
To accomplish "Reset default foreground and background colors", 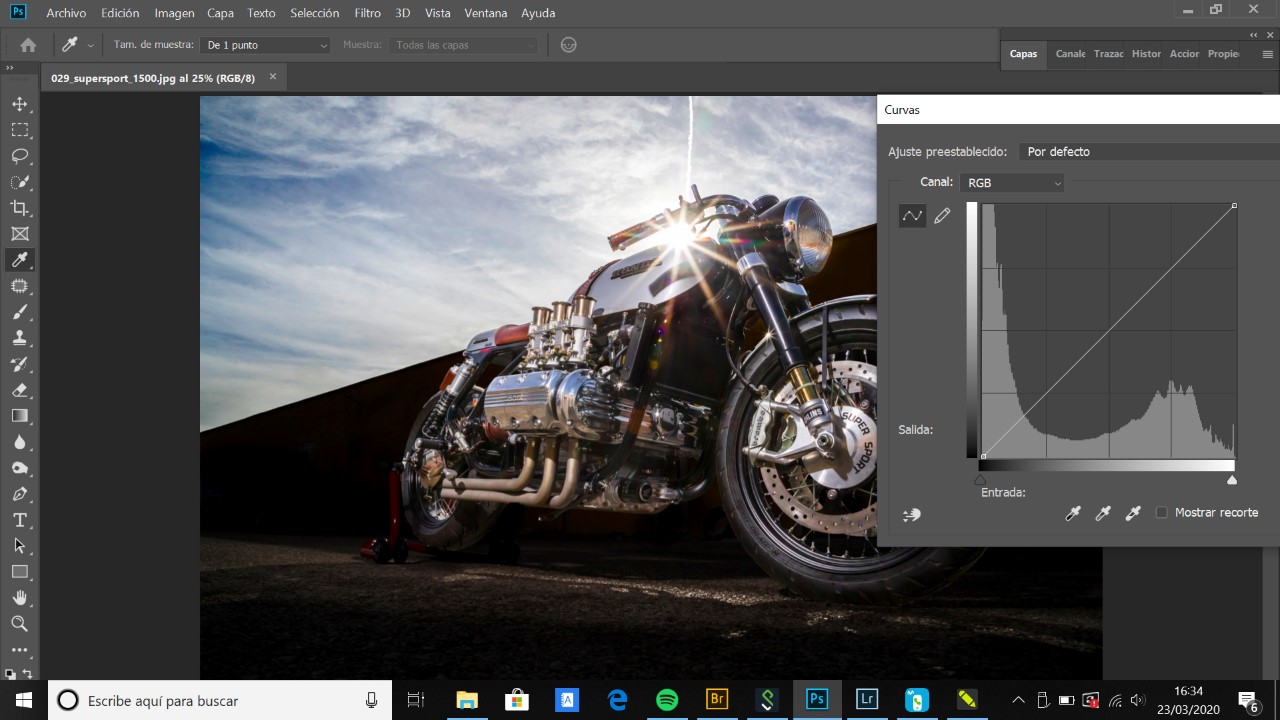I will 10,674.
